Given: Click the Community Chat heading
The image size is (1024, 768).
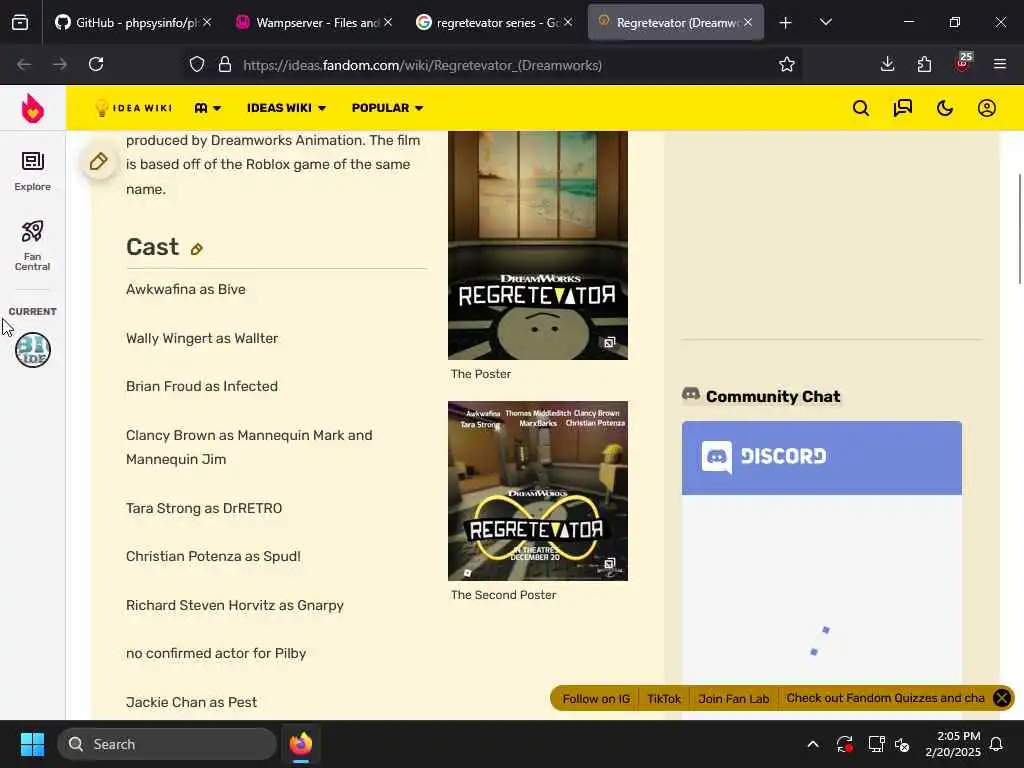Looking at the screenshot, I should click(773, 396).
